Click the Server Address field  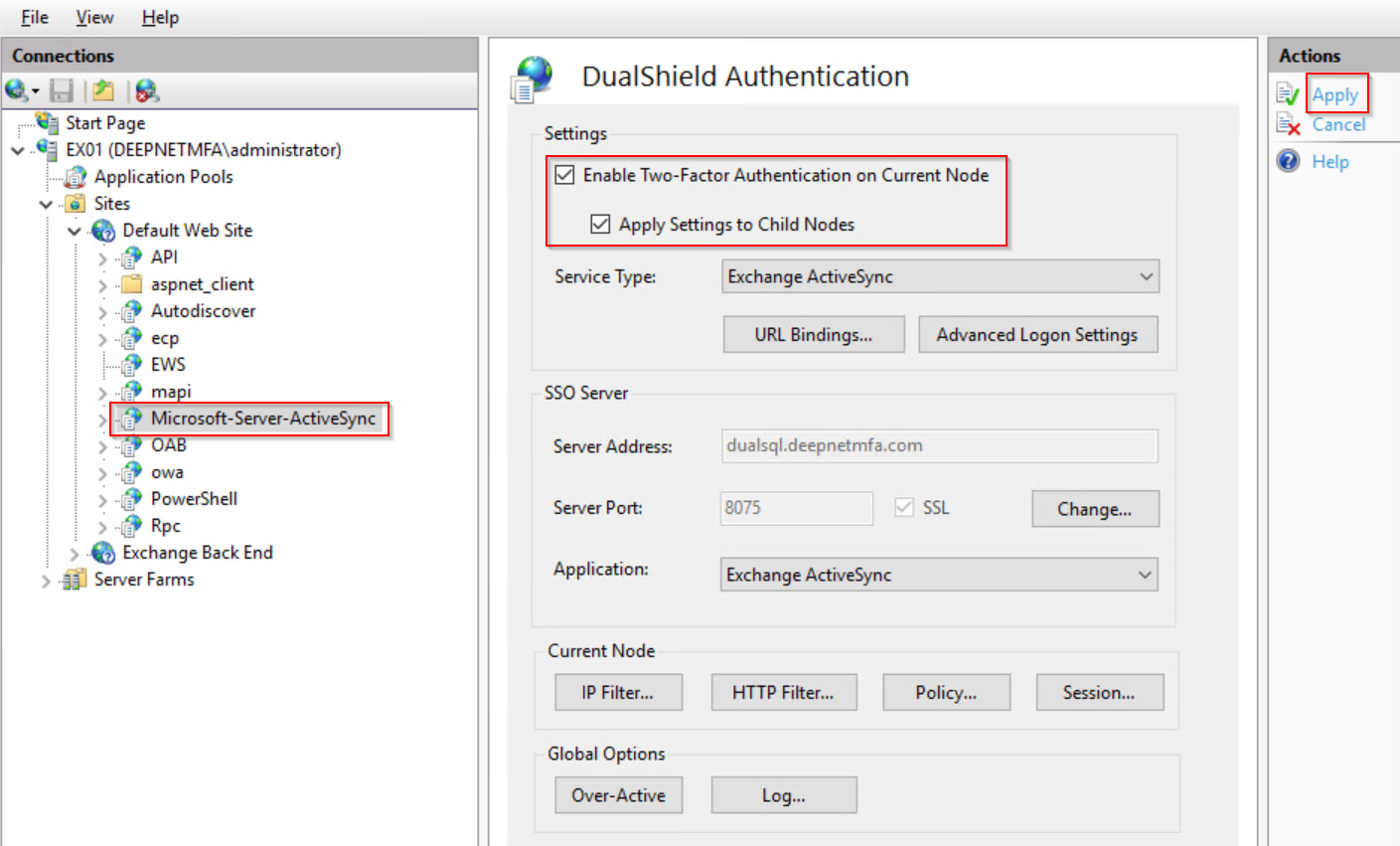click(x=939, y=446)
